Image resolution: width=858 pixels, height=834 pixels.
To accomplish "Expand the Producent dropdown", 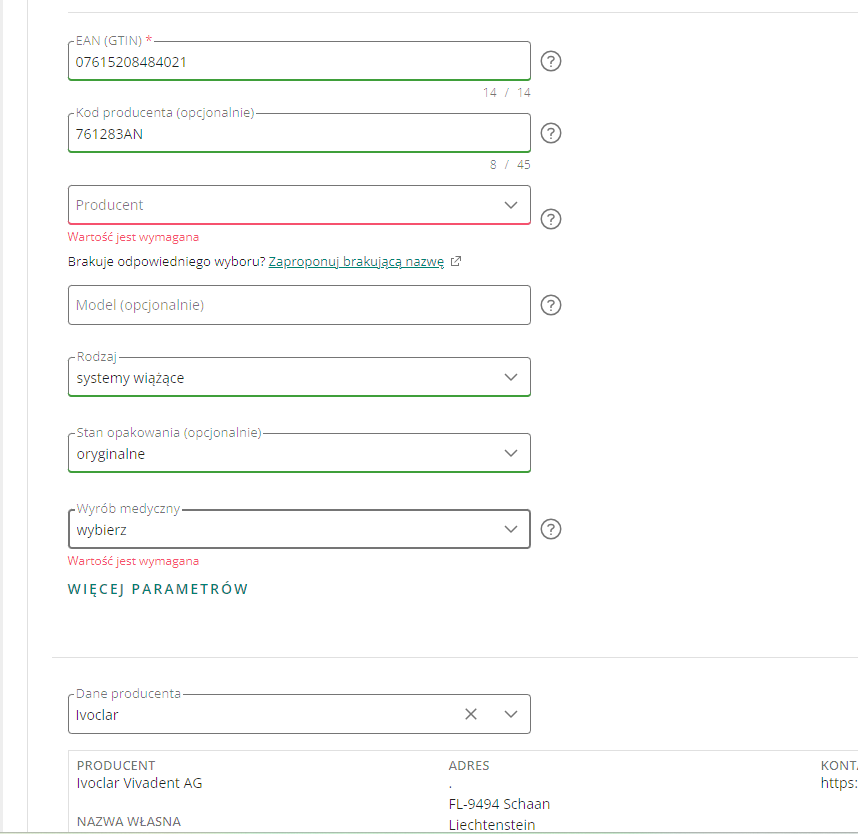I will (x=511, y=205).
